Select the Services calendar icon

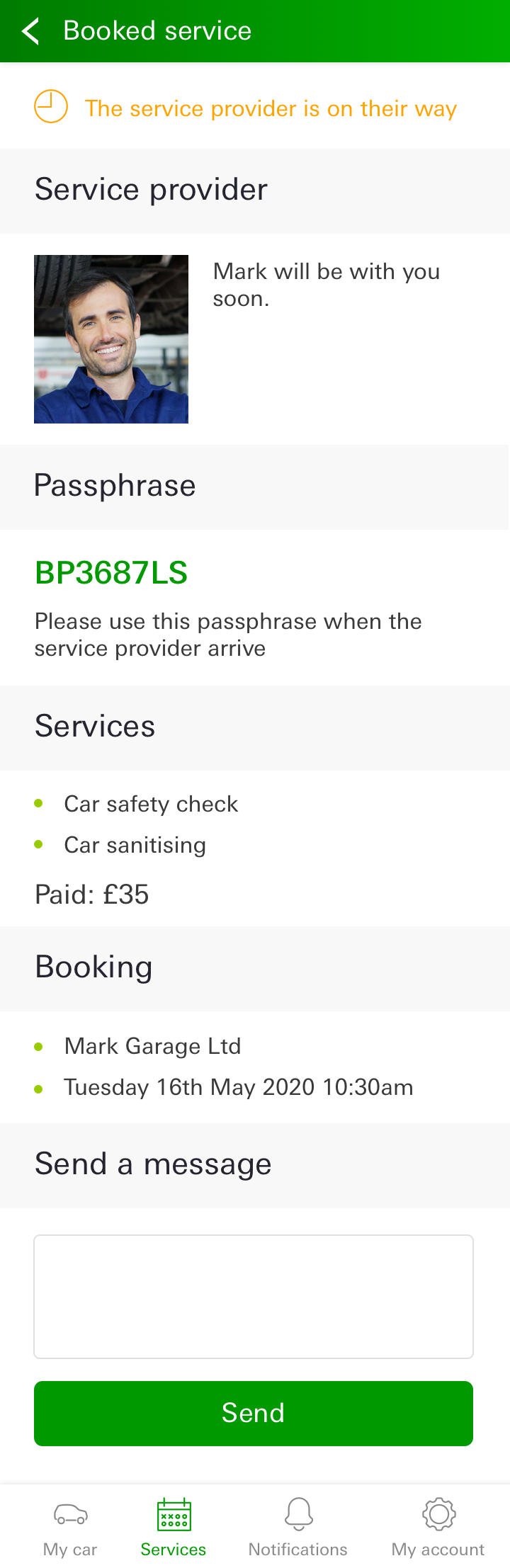point(174,1514)
